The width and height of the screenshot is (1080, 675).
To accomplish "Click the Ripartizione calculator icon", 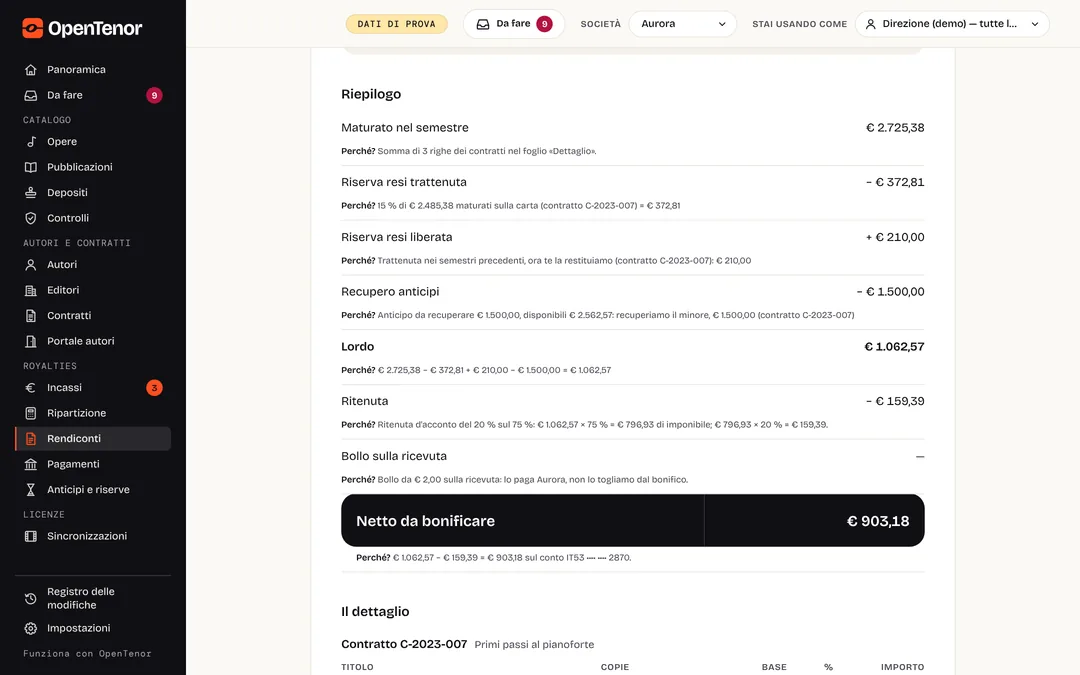I will [30, 413].
